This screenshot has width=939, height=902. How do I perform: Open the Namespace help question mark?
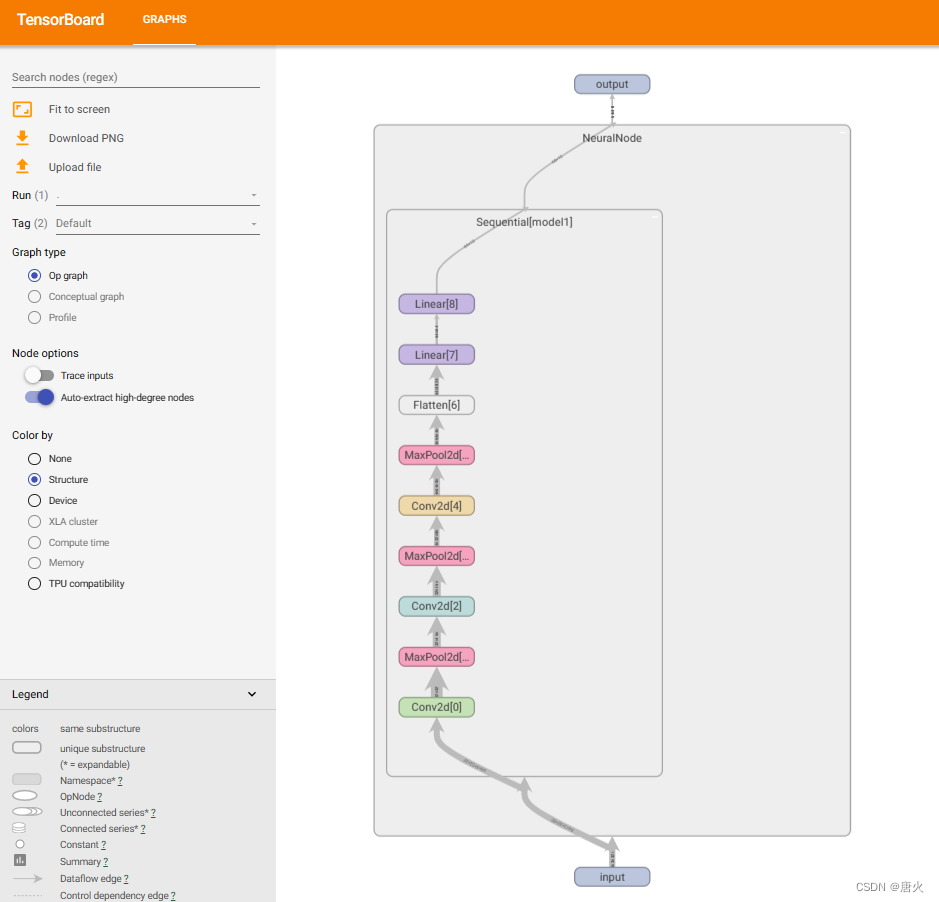(120, 781)
